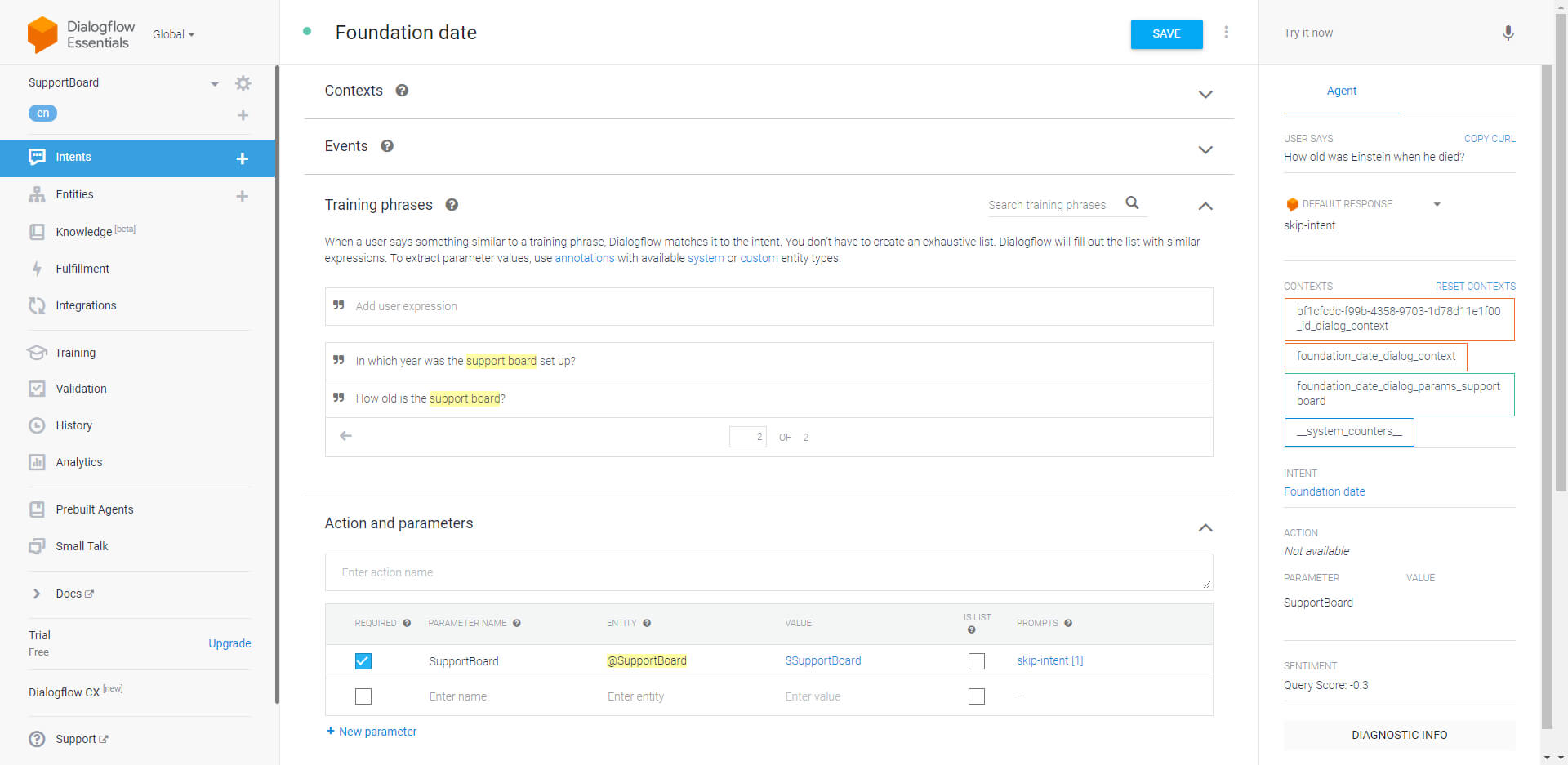Expand the Contexts section
The height and width of the screenshot is (765, 1568).
(x=1205, y=94)
